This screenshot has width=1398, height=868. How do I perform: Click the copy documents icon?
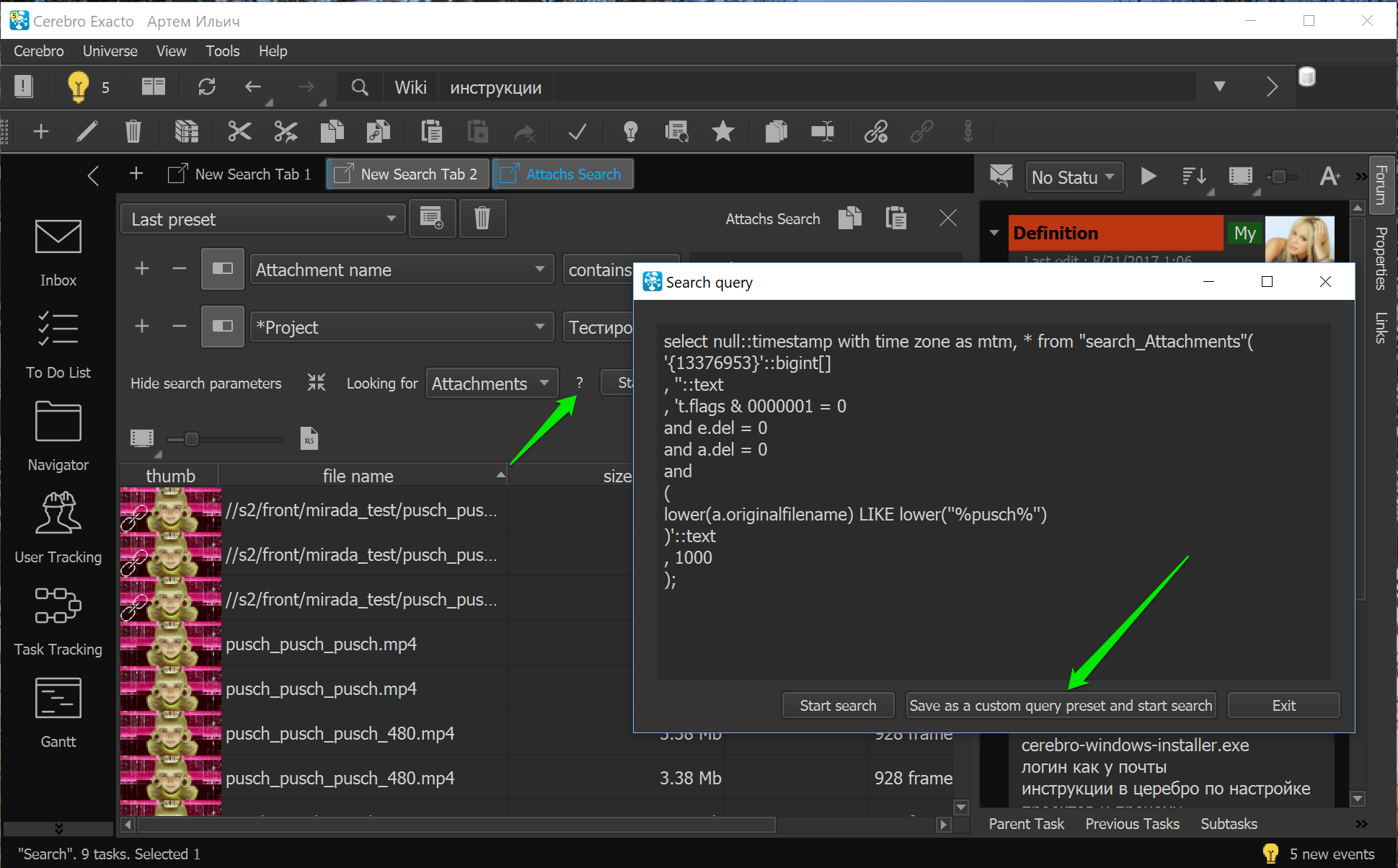(332, 131)
